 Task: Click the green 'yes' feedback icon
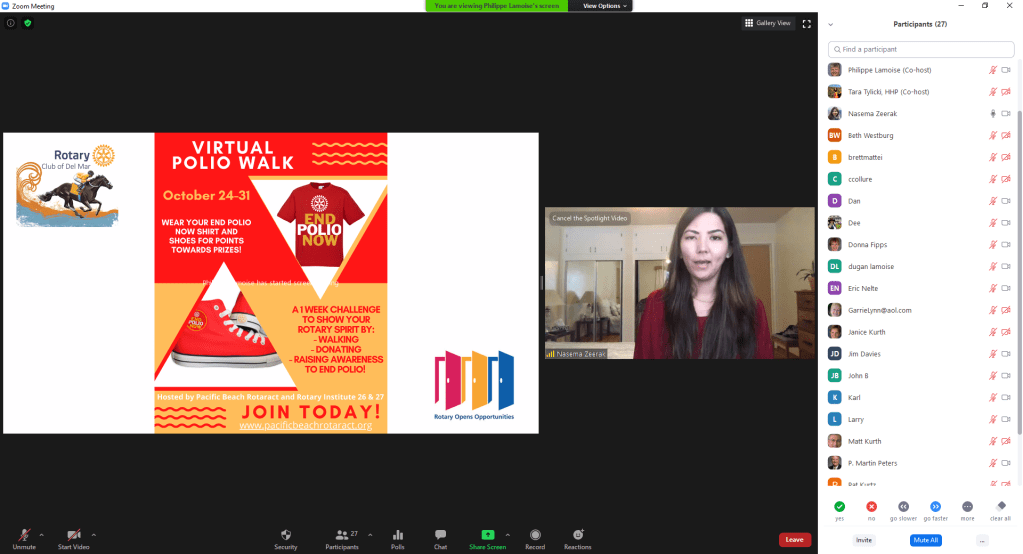coord(839,507)
